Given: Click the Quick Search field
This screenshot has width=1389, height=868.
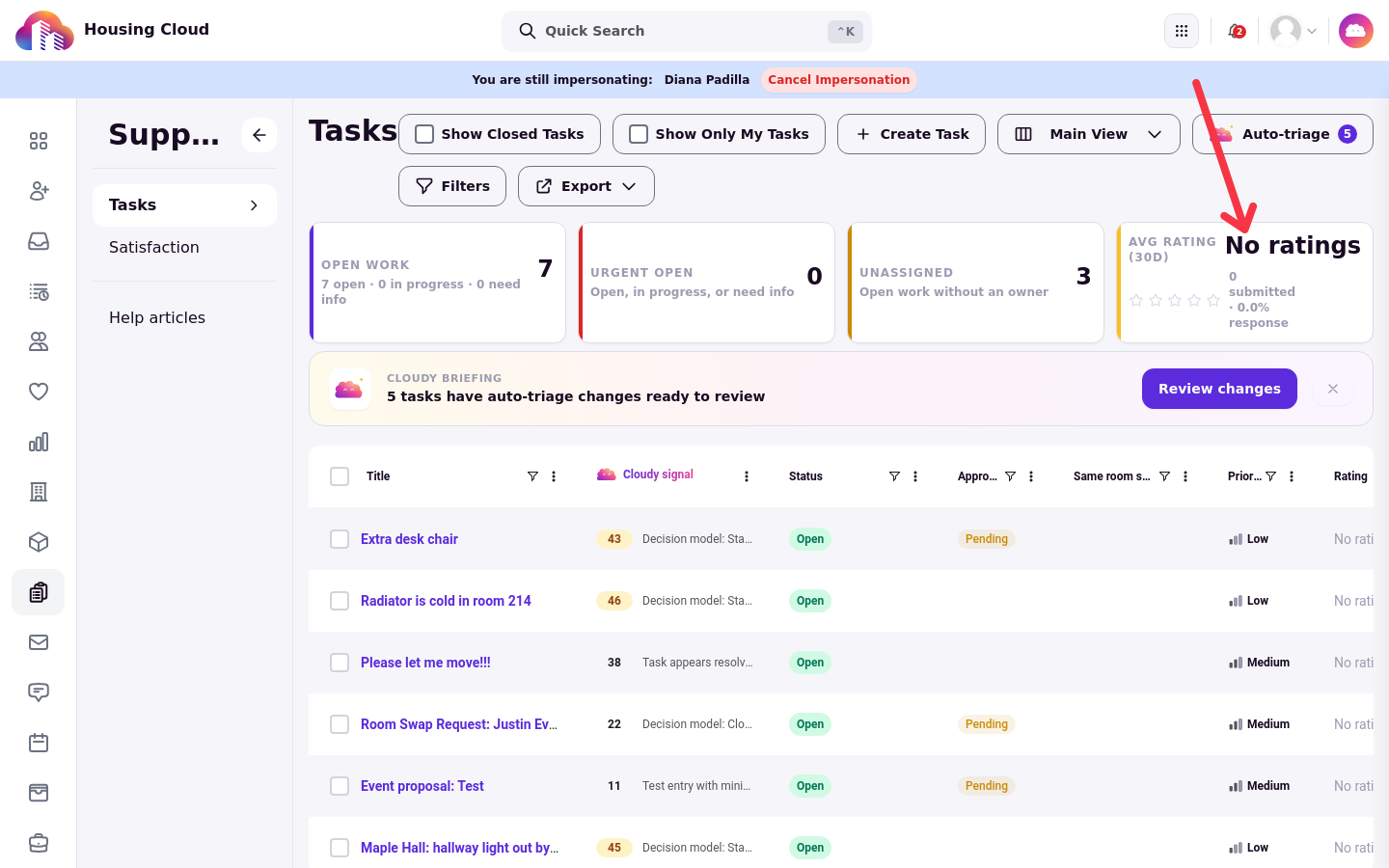Looking at the screenshot, I should [687, 31].
